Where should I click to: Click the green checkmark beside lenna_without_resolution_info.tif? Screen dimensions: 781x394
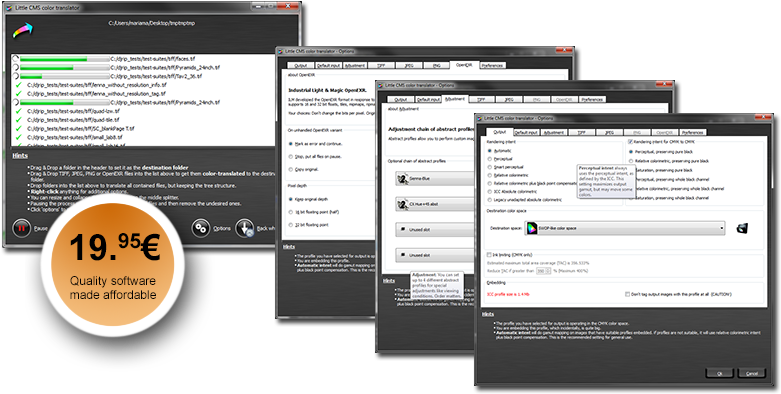19,85
